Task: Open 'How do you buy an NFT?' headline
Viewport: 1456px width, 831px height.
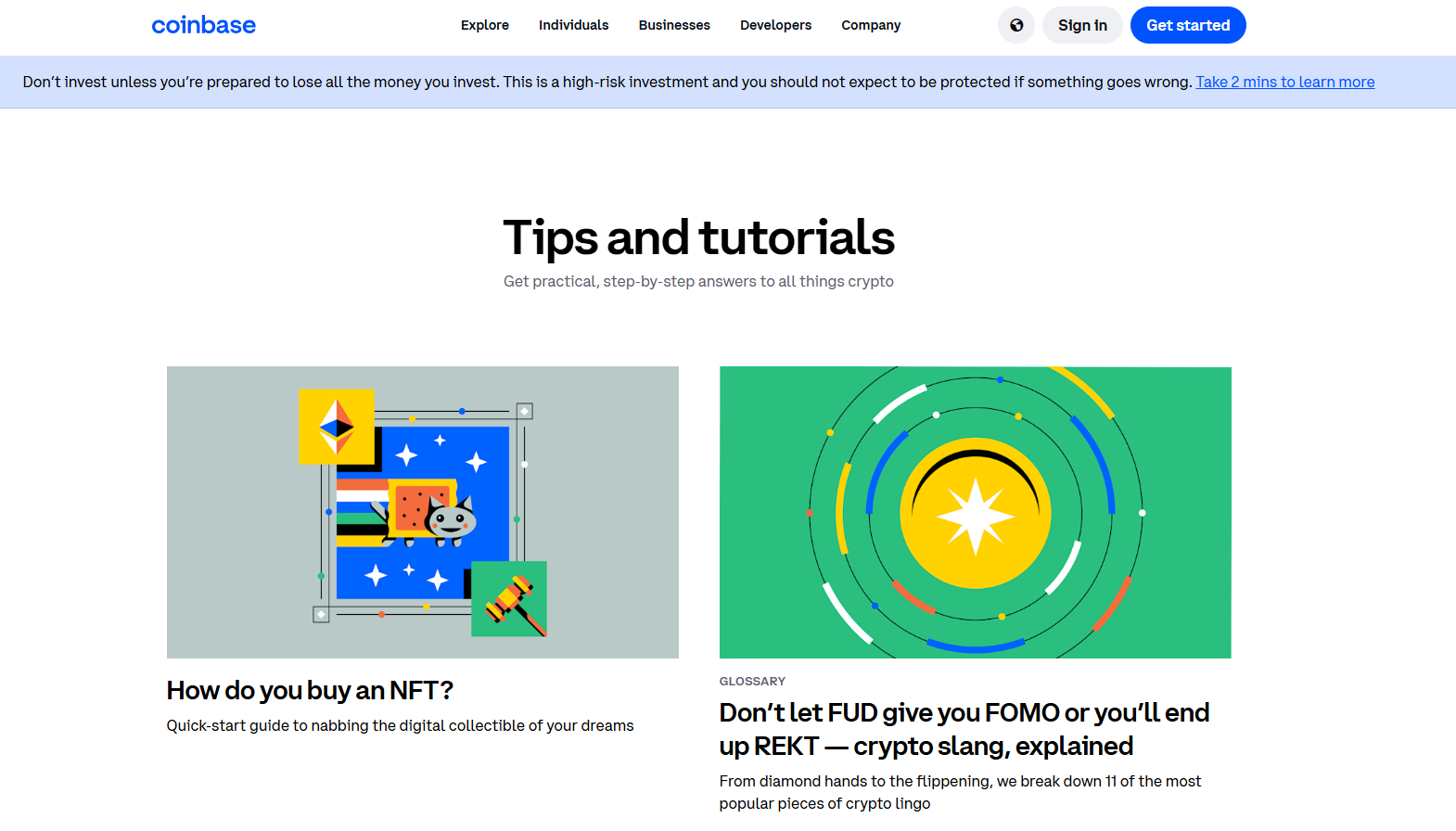Action: click(310, 691)
